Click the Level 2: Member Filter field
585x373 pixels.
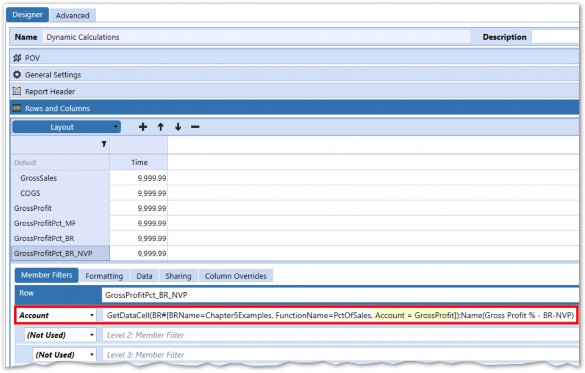point(341,335)
